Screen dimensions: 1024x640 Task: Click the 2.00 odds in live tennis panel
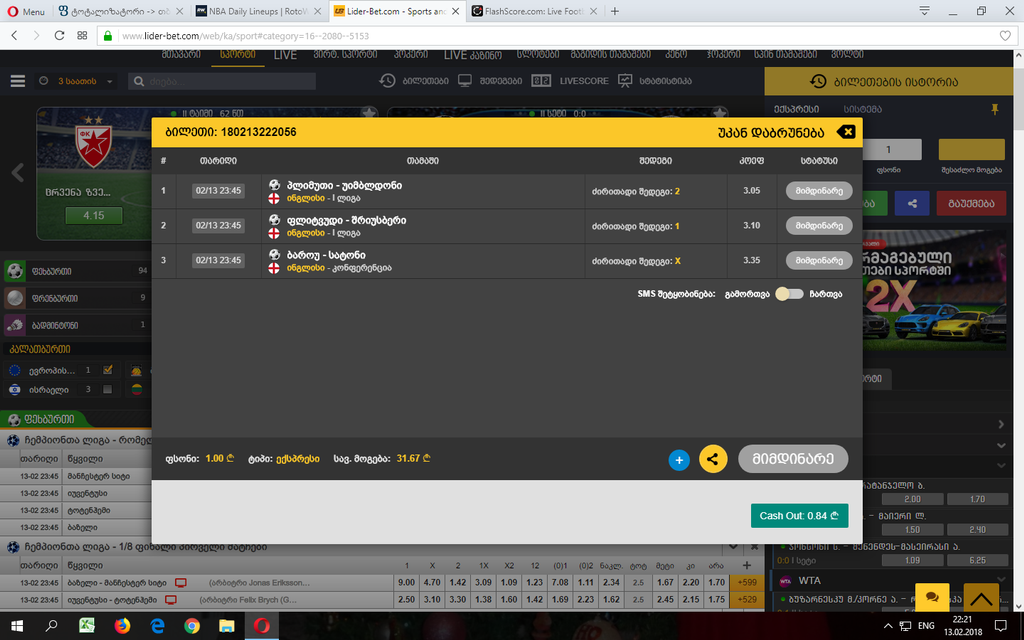(912, 499)
